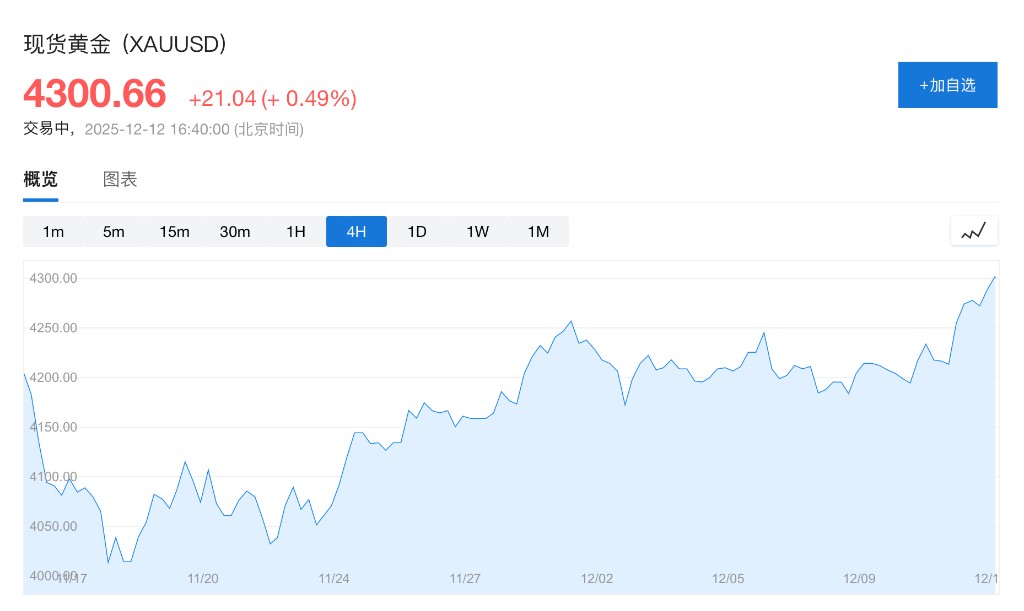The height and width of the screenshot is (611, 1024).
Task: Click the 11/24 date on x-axis
Action: click(334, 578)
